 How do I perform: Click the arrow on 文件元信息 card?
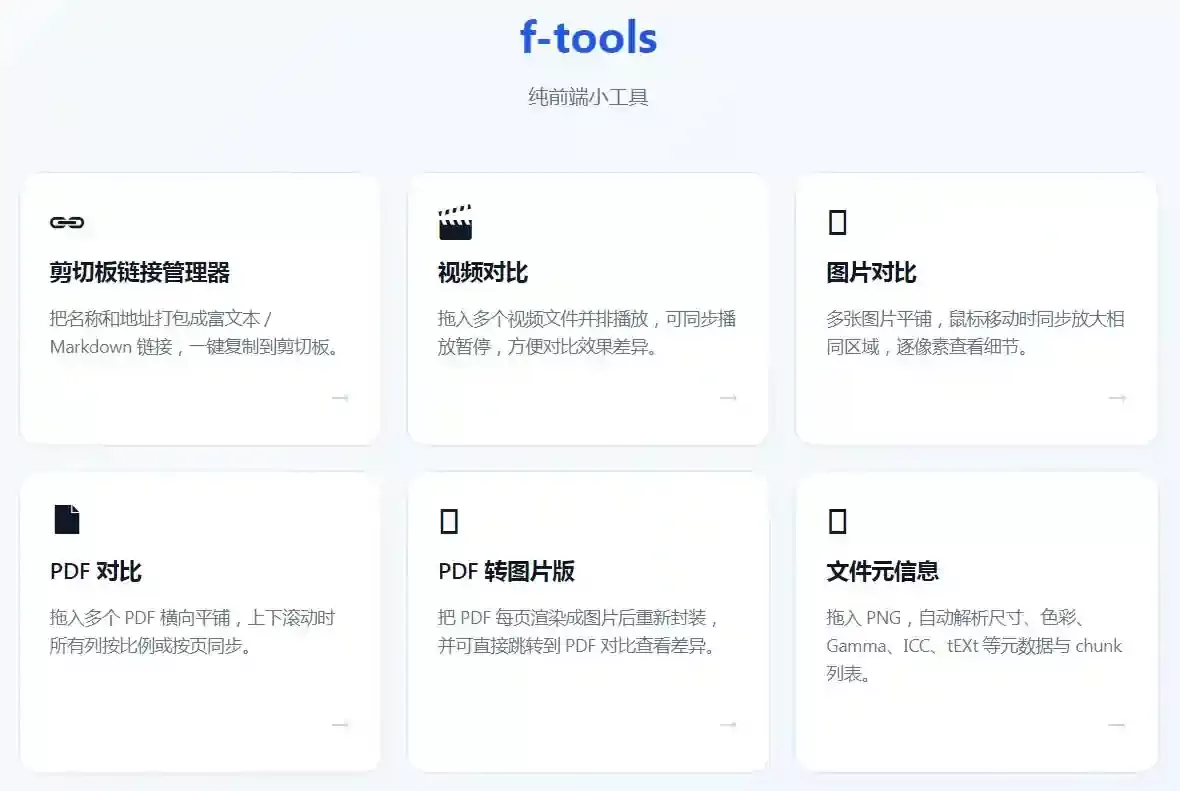pyautogui.click(x=1117, y=725)
